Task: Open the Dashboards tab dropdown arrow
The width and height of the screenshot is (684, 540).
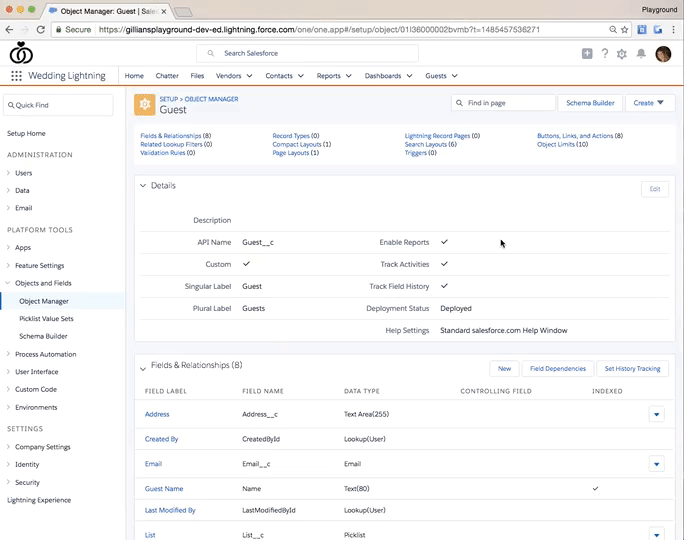Action: [x=410, y=76]
